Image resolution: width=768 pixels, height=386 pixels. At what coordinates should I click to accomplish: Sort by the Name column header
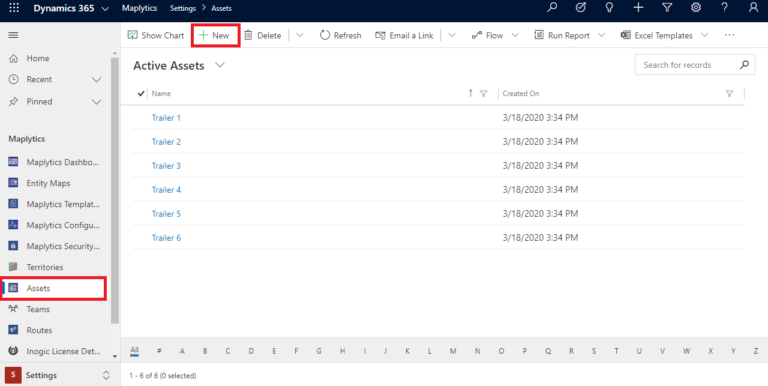162,94
